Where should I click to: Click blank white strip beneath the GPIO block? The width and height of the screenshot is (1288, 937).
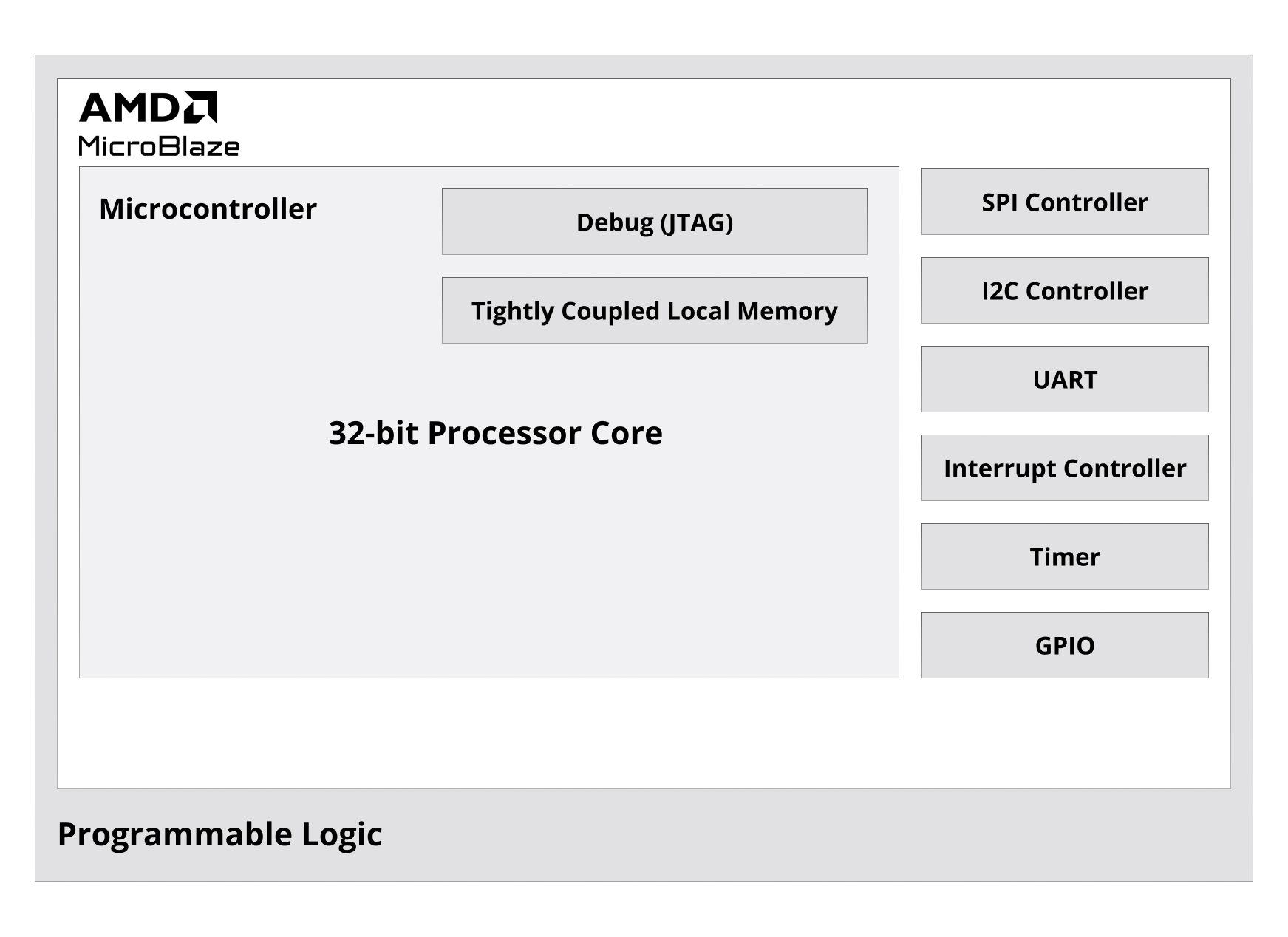[1064, 732]
